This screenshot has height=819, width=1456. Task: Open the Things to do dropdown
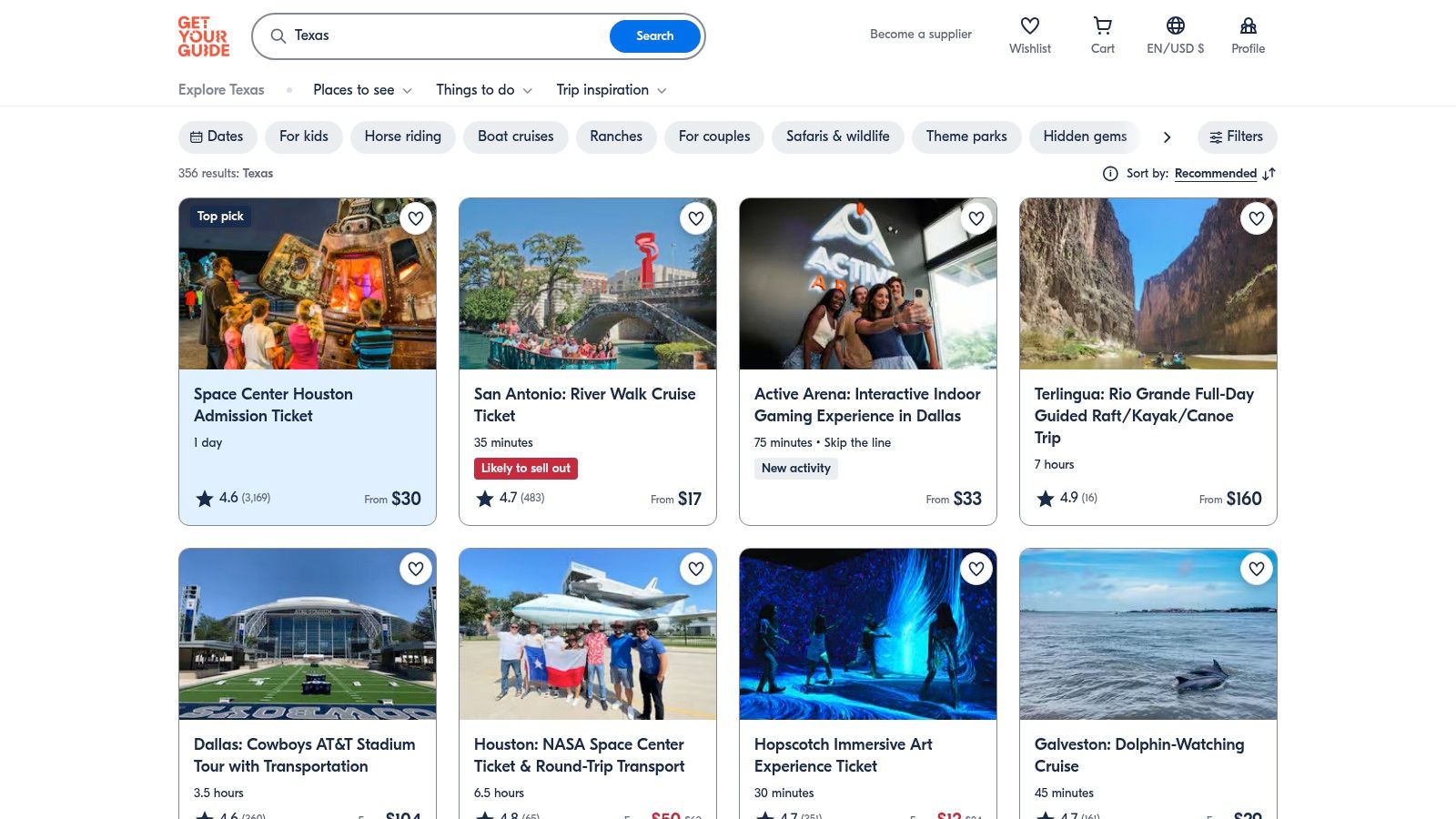click(x=483, y=90)
